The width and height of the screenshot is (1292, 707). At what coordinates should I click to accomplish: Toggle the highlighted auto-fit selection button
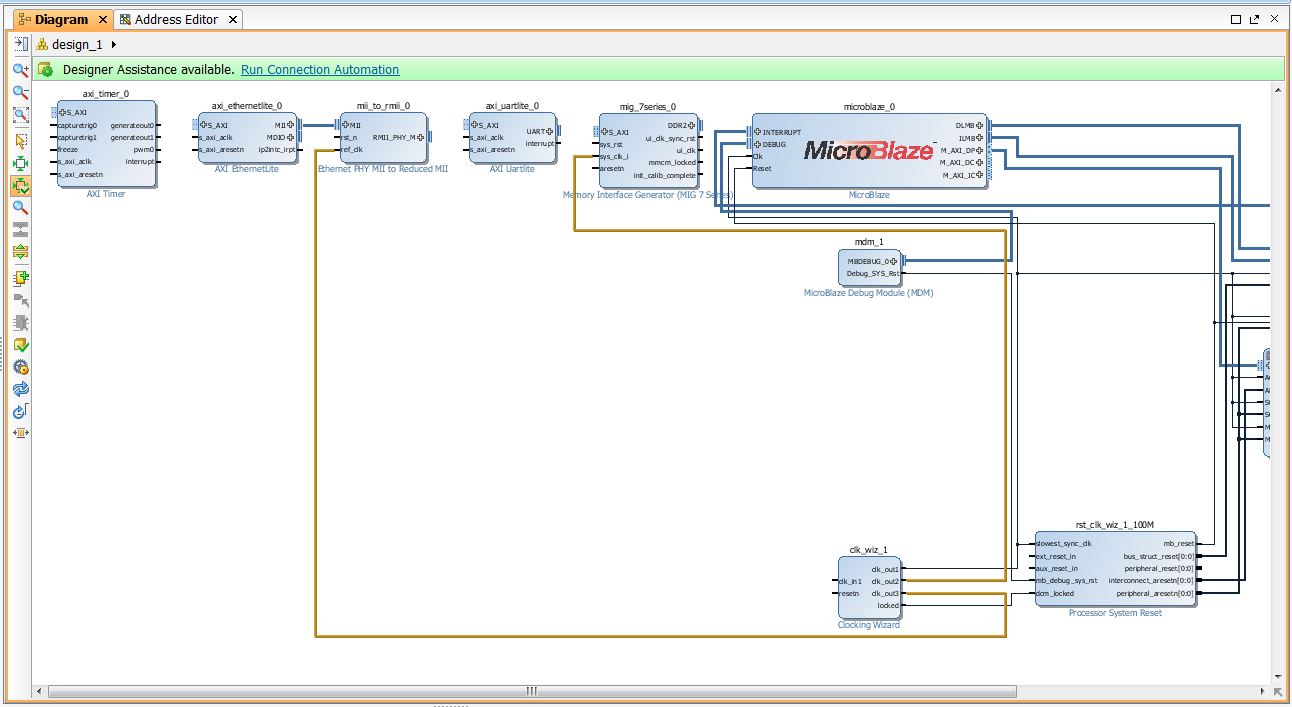[x=20, y=186]
